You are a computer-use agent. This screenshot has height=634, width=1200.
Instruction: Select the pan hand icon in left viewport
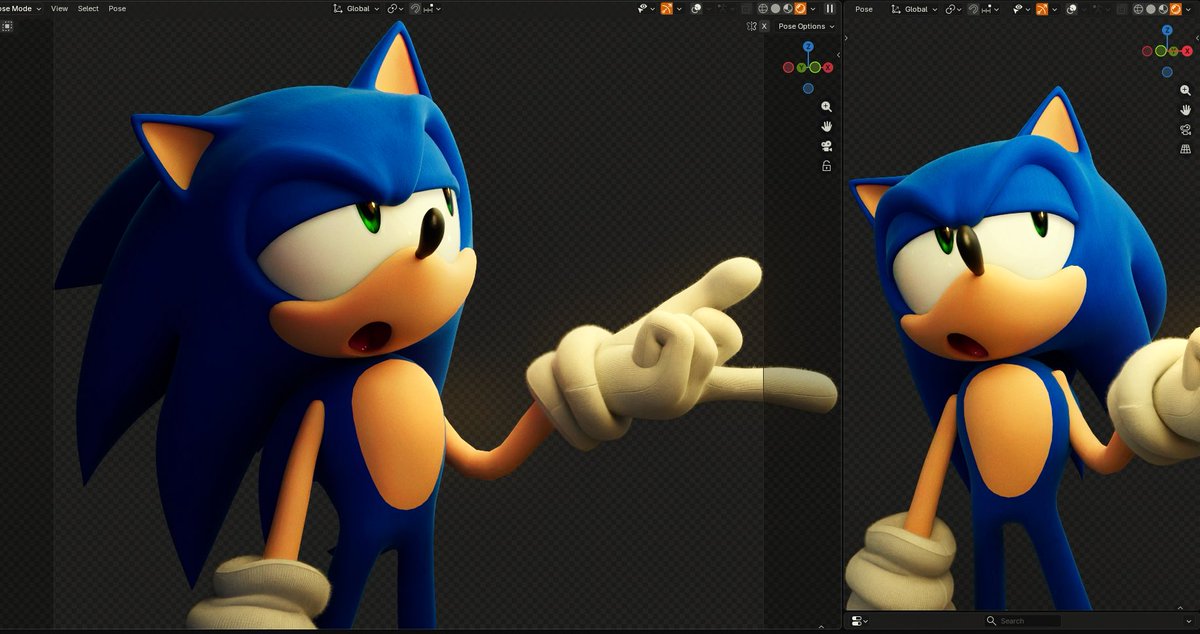(x=827, y=126)
